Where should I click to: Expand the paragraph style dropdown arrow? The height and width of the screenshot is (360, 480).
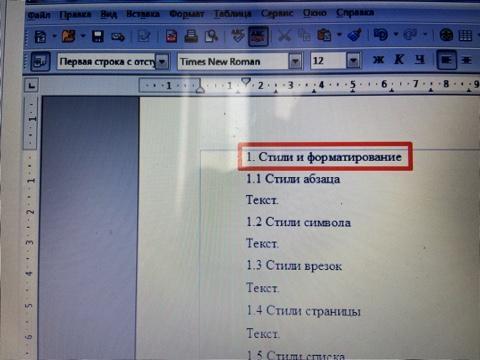(x=162, y=62)
